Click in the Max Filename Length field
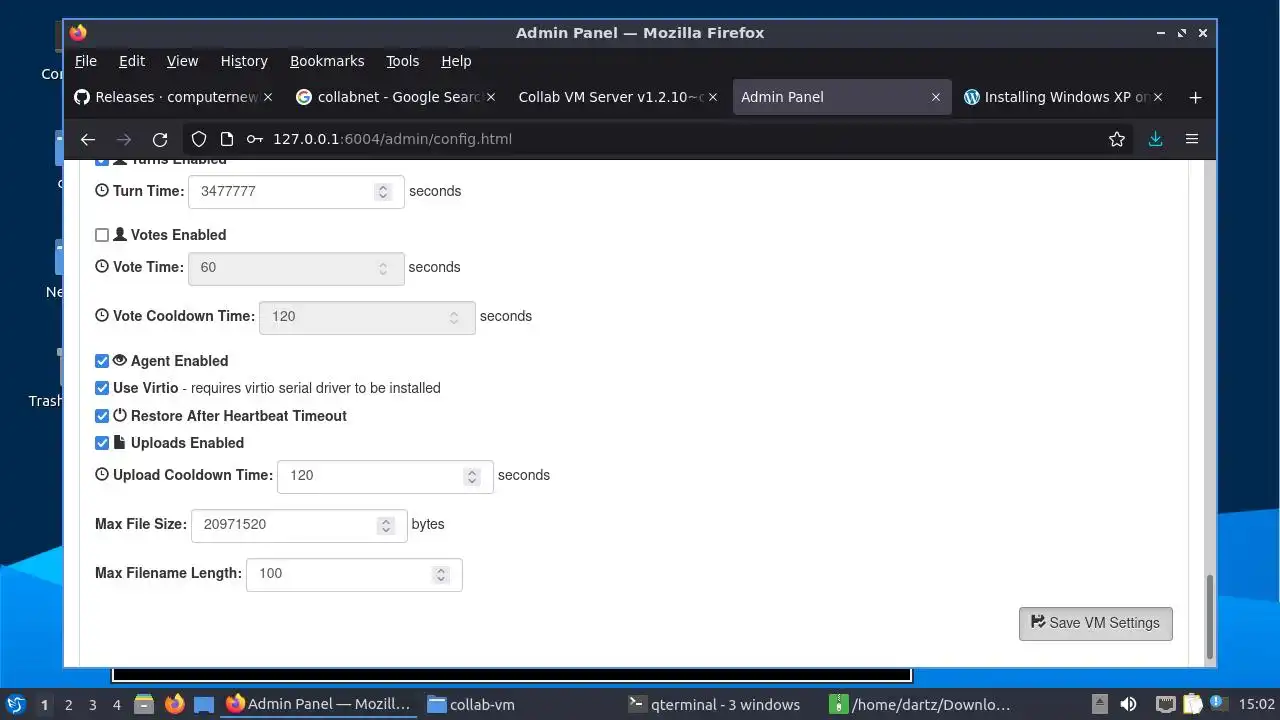 [x=354, y=574]
